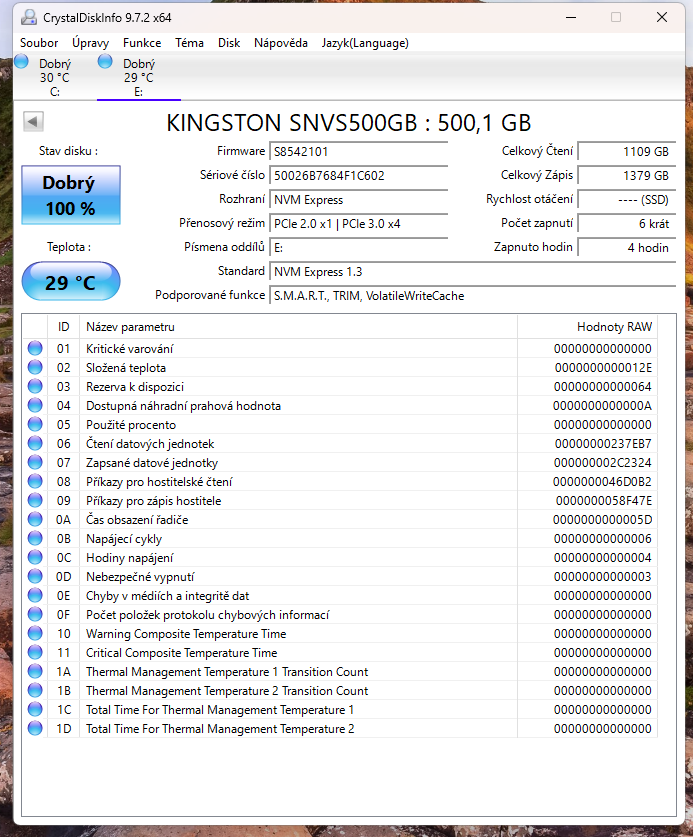This screenshot has height=837, width=693.
Task: Click the status orb for disk C:
Action: [x=21, y=62]
